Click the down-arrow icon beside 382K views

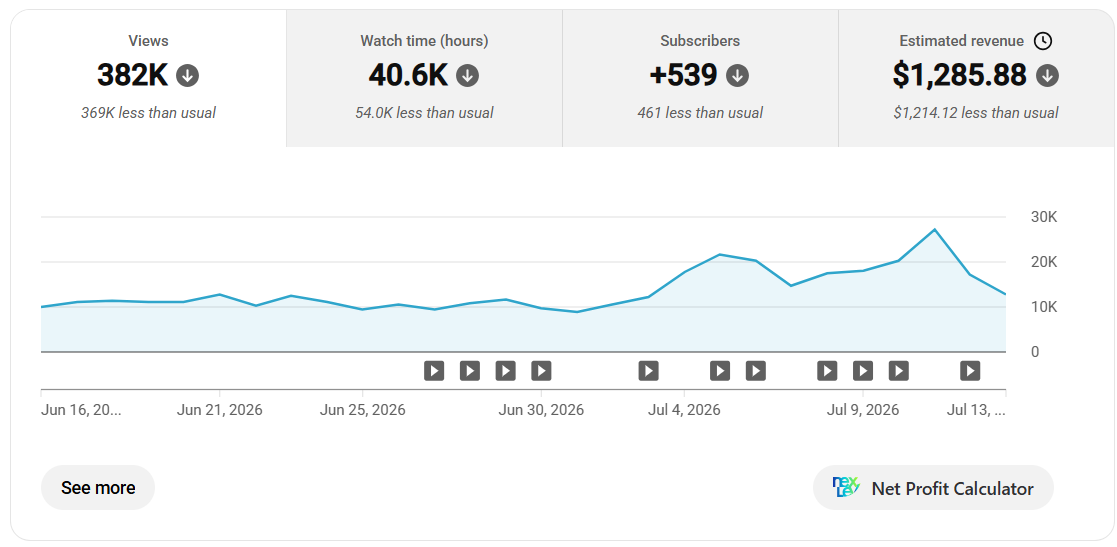coord(187,75)
